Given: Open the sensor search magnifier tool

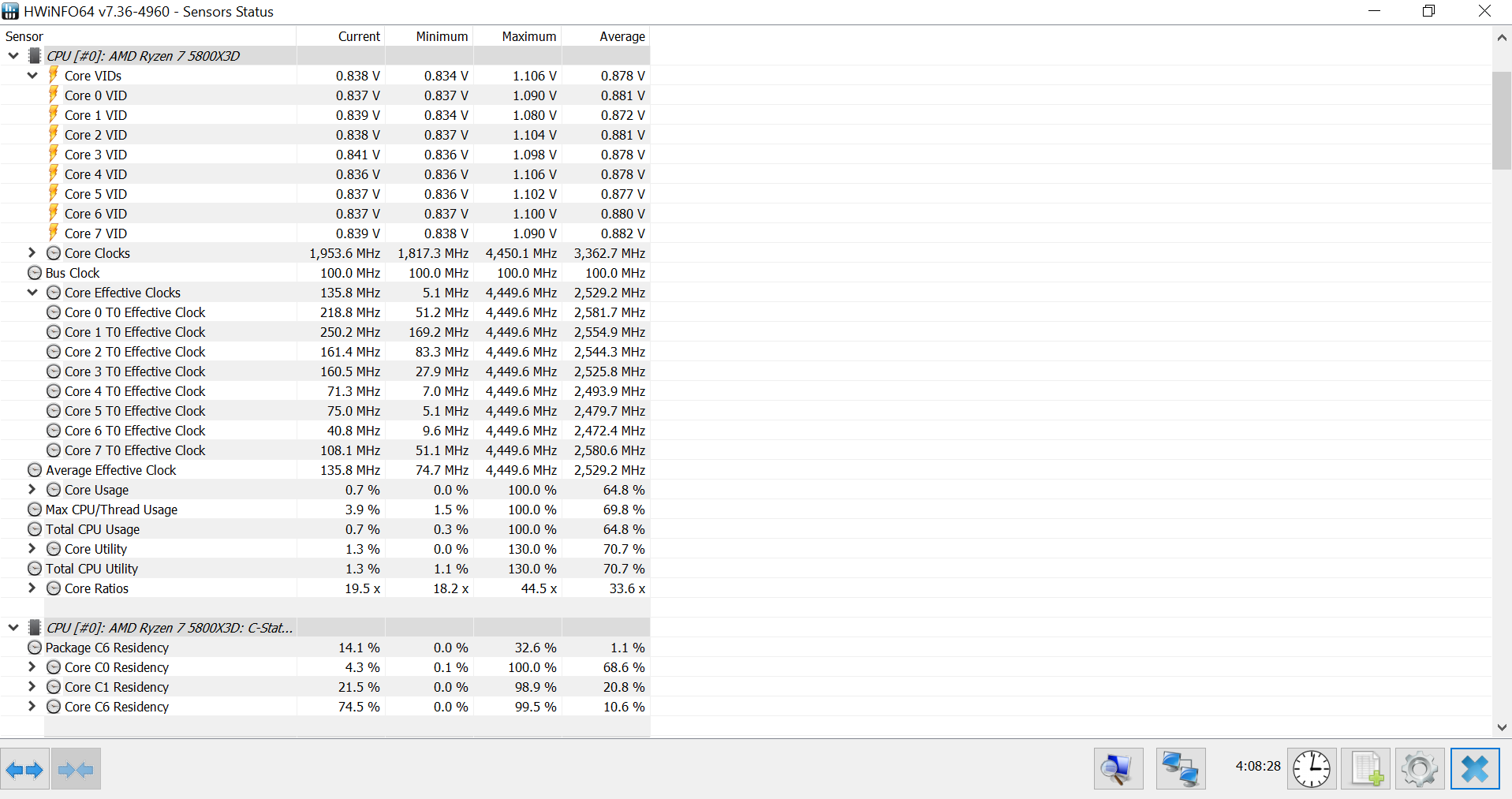Looking at the screenshot, I should tap(1118, 769).
